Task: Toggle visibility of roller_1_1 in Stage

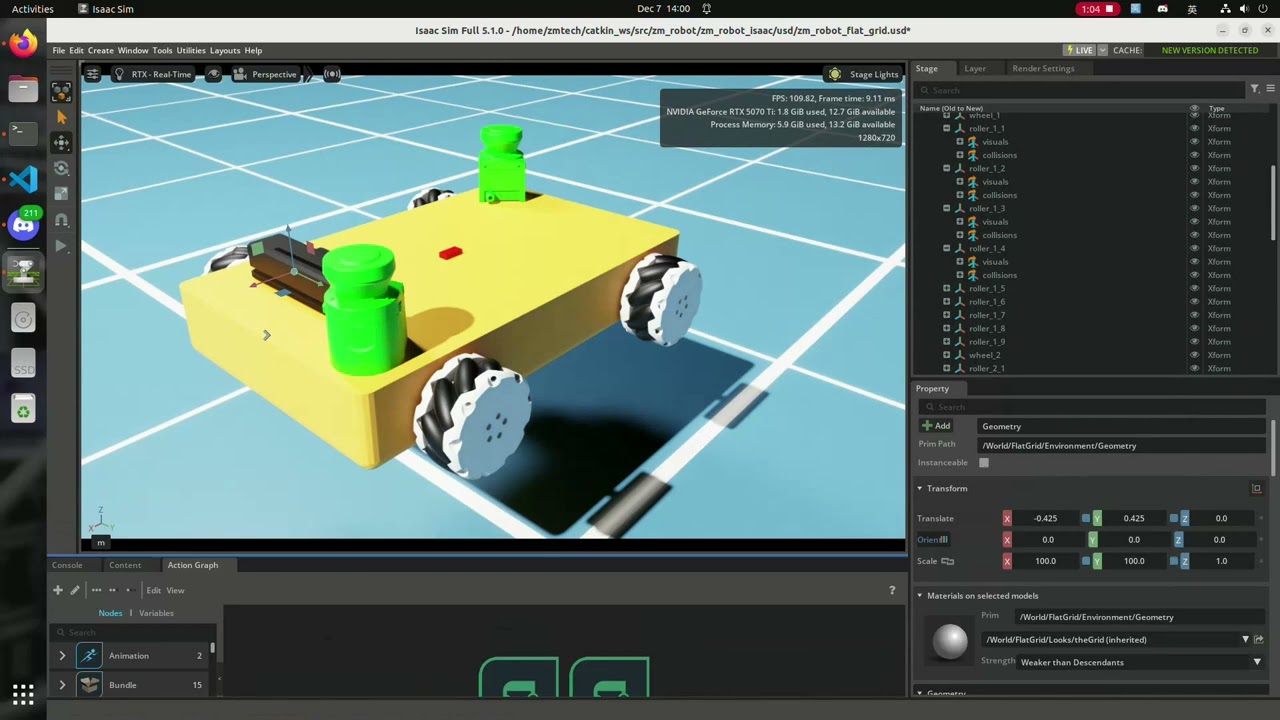Action: point(1193,128)
